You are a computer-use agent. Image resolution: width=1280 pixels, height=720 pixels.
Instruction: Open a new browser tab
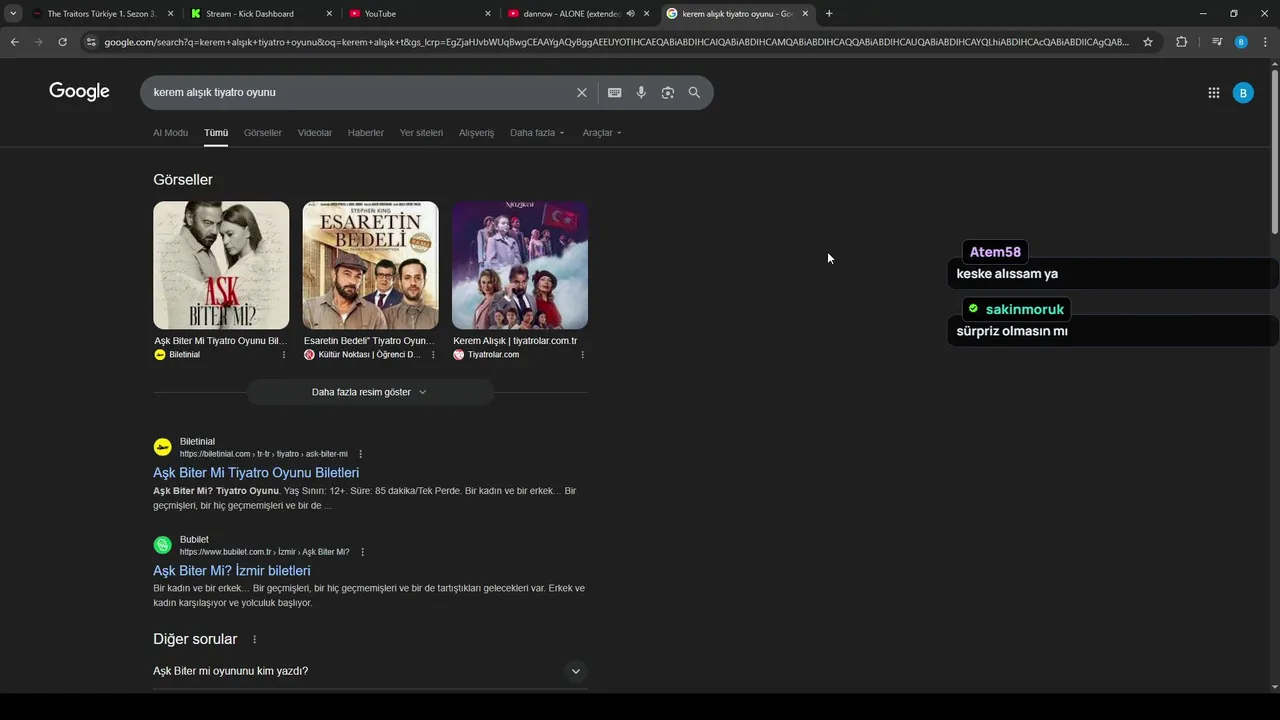click(x=829, y=14)
